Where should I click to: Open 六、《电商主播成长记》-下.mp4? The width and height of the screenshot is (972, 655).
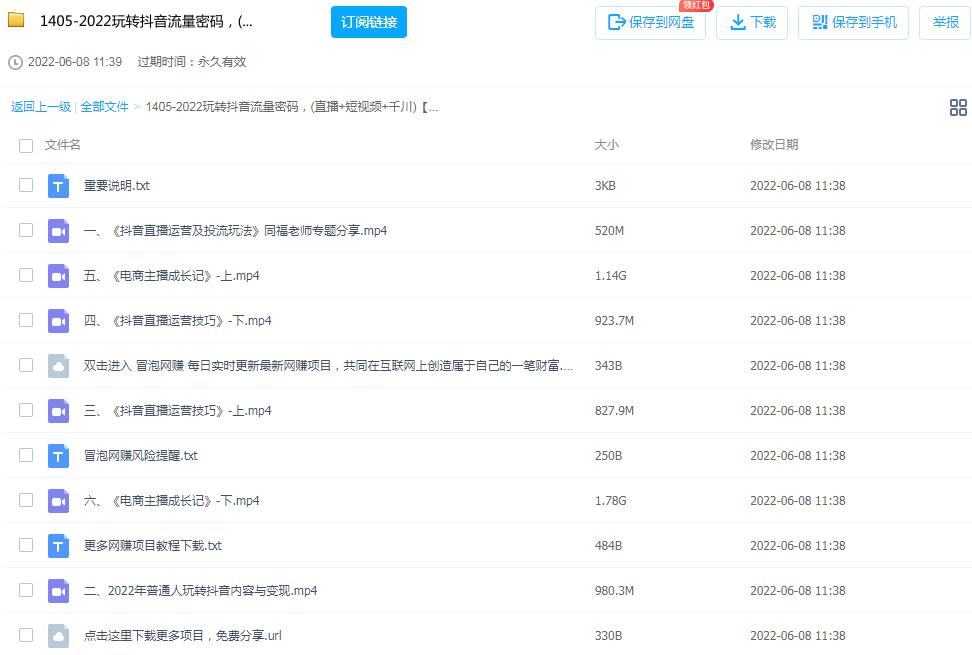pos(172,501)
